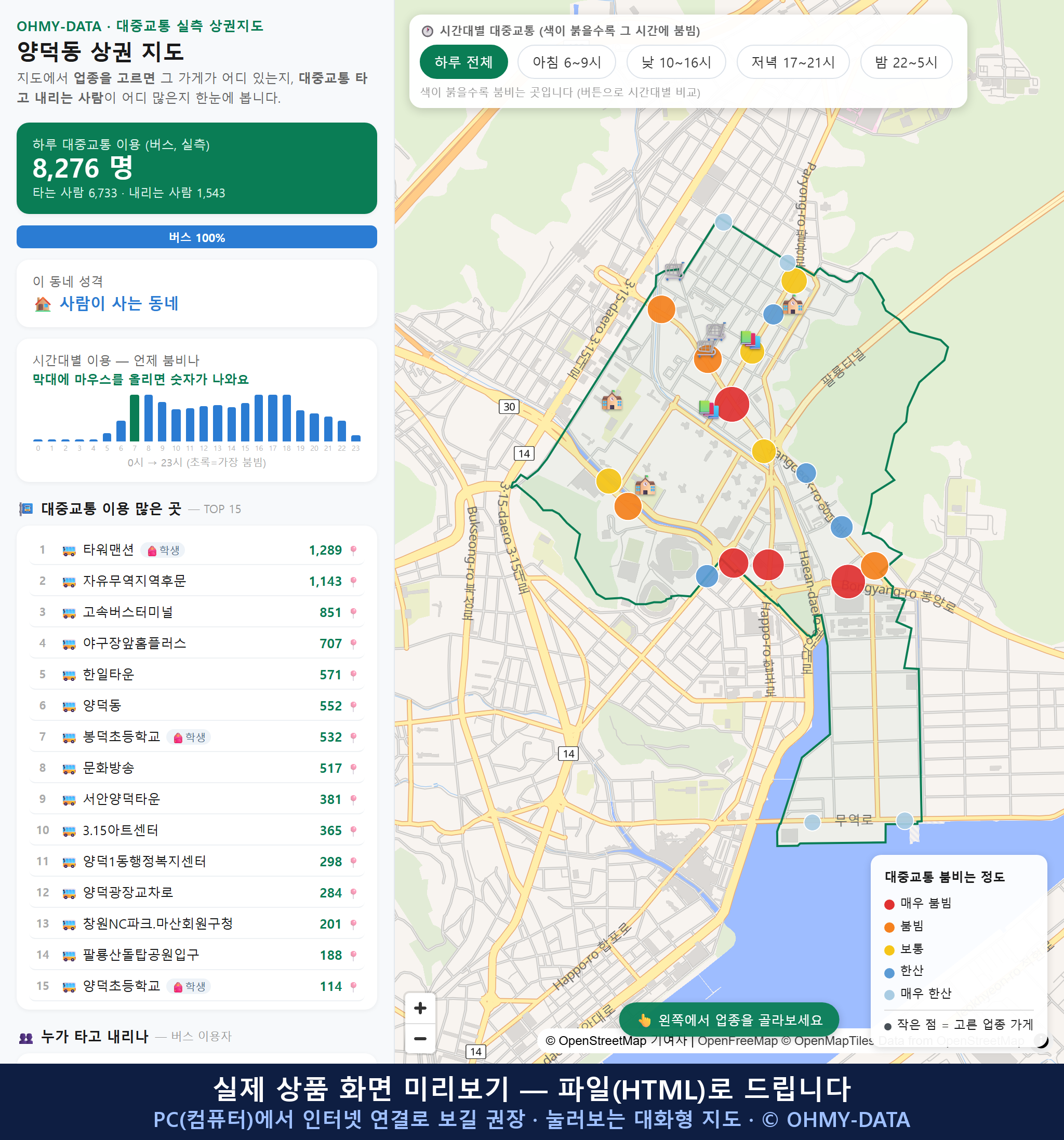Click the large red circle beside book marker

tap(731, 404)
